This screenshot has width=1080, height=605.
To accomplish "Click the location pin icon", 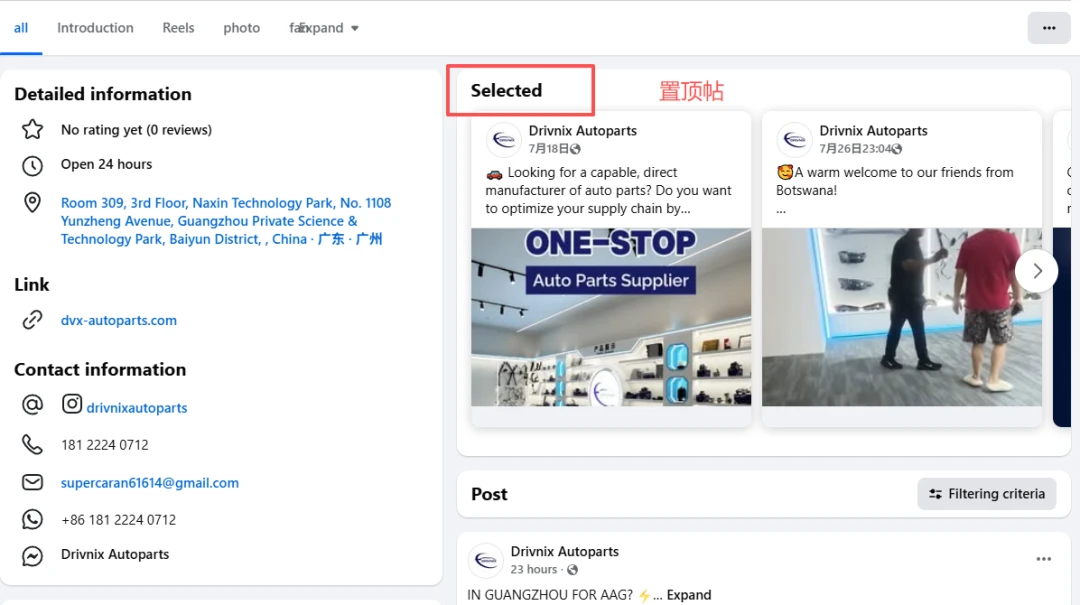I will 32,203.
